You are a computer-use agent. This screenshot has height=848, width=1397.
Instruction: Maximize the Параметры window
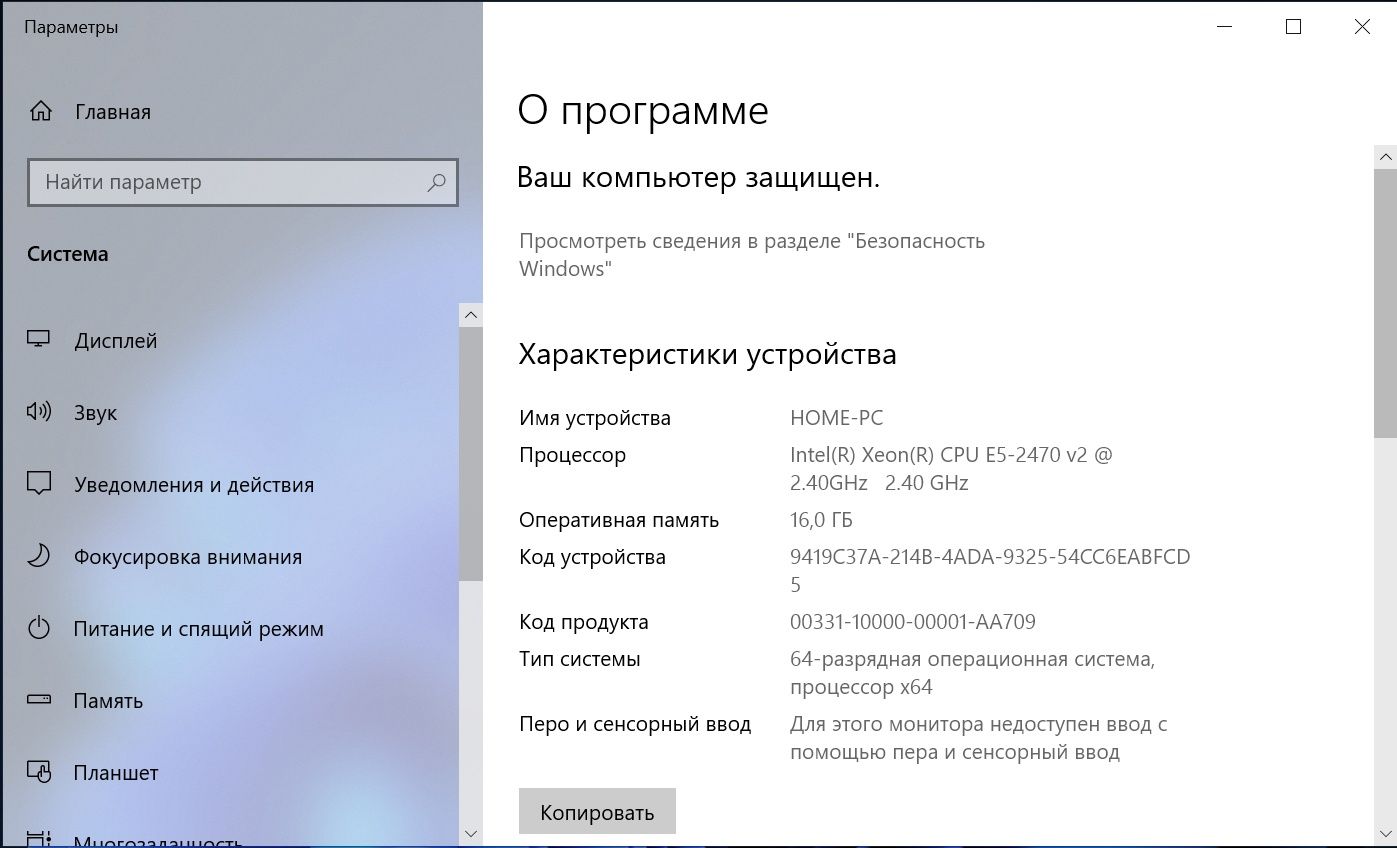(x=1293, y=27)
